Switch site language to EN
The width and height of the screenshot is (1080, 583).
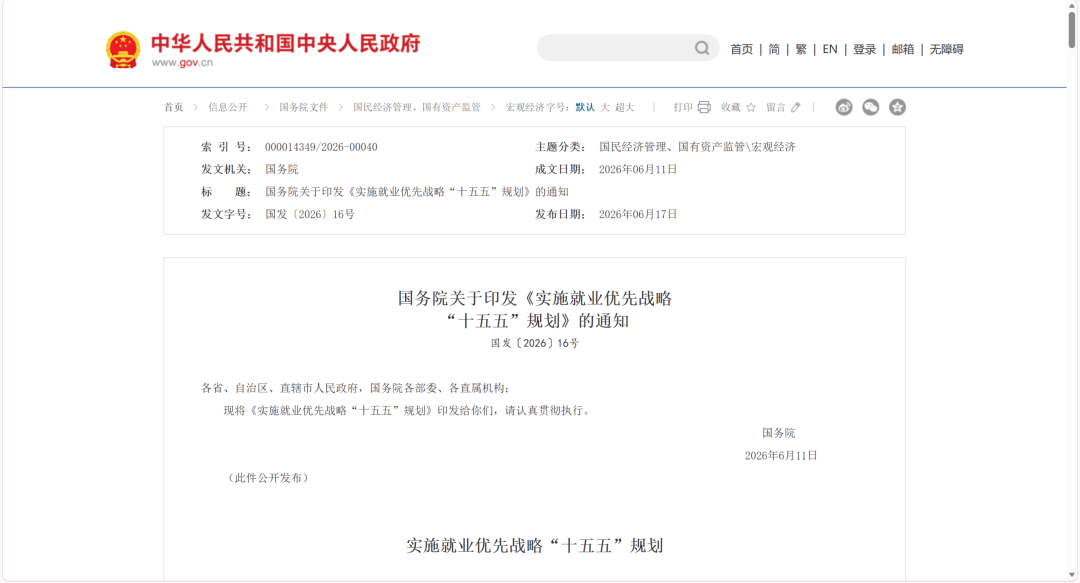pyautogui.click(x=830, y=49)
